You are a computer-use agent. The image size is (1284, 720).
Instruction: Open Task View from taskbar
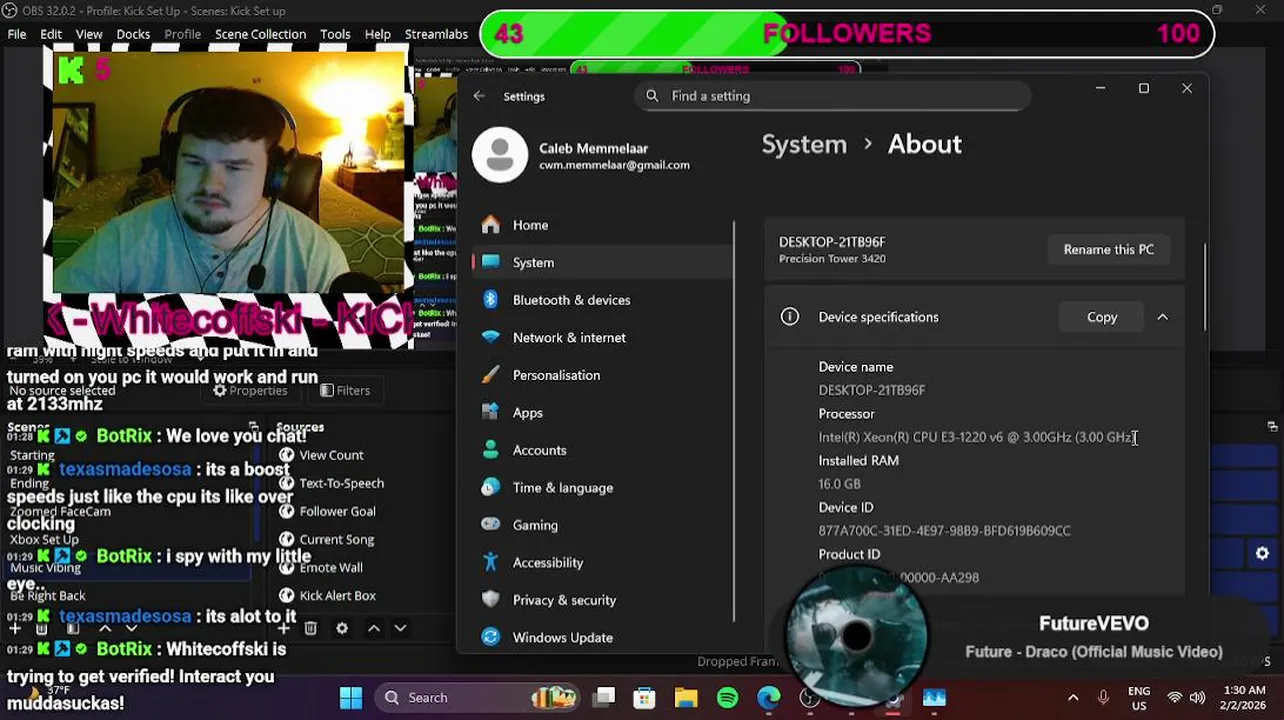pos(604,698)
